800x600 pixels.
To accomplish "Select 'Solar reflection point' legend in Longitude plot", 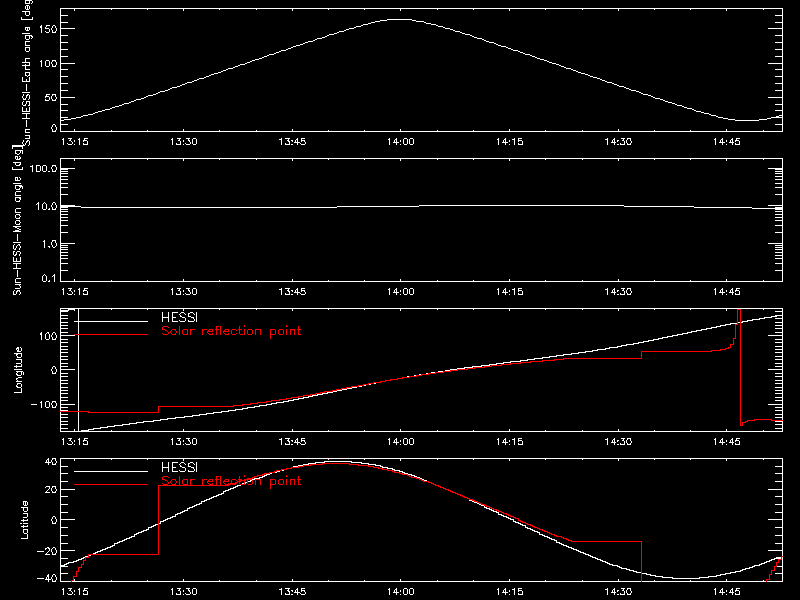I will tap(231, 331).
